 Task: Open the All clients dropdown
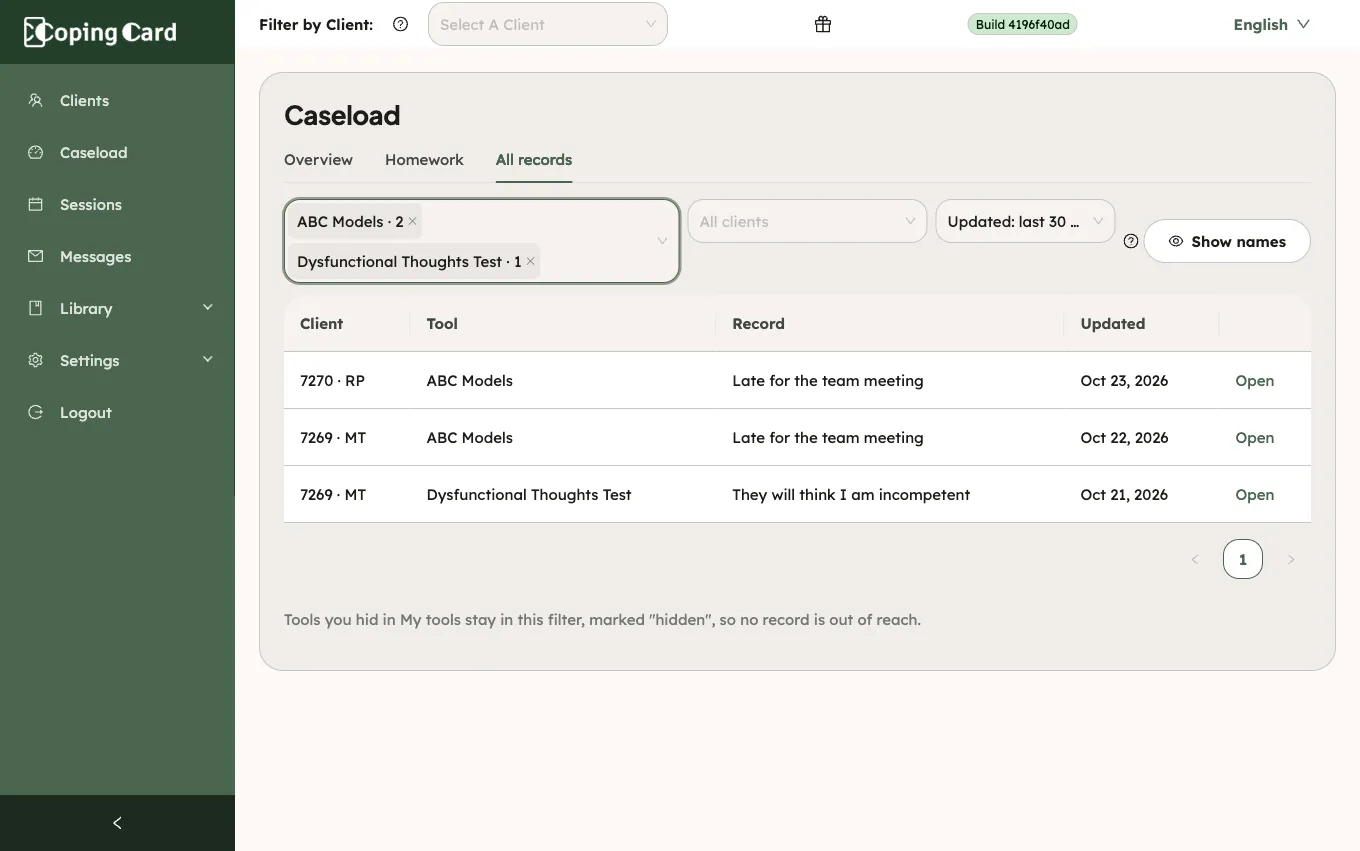pos(808,221)
